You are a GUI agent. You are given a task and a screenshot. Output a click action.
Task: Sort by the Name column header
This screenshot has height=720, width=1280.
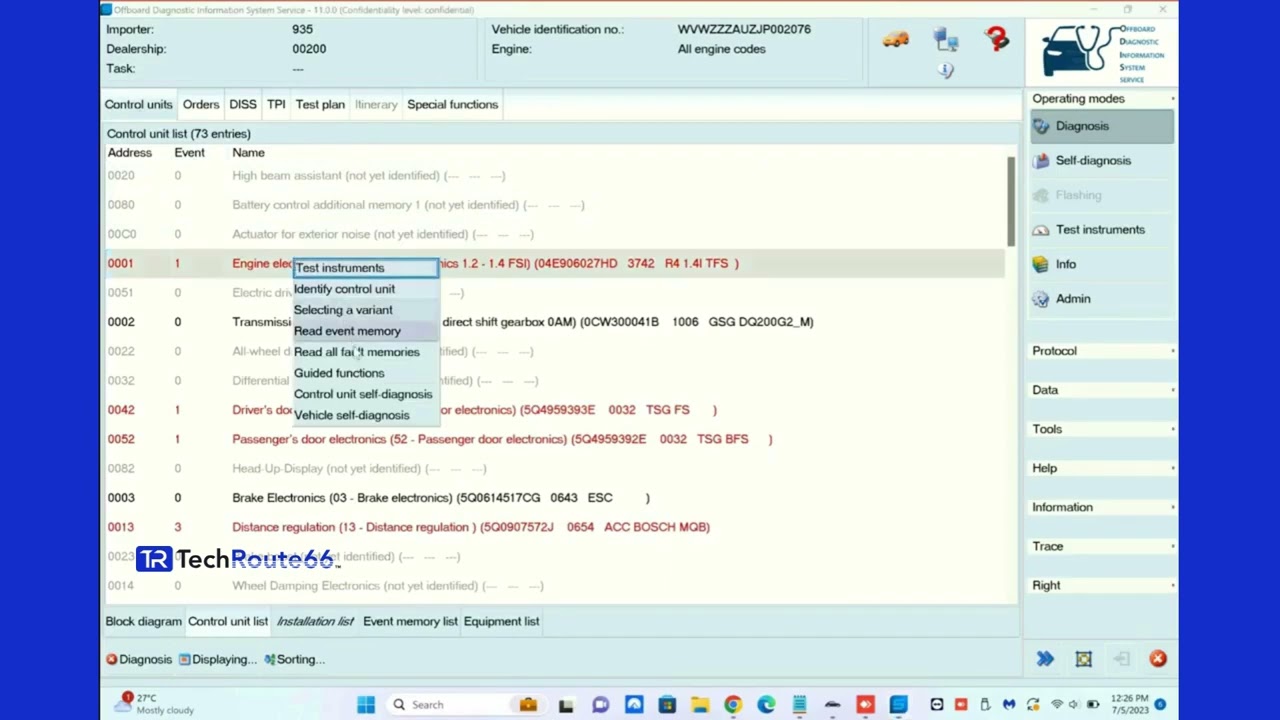point(248,153)
